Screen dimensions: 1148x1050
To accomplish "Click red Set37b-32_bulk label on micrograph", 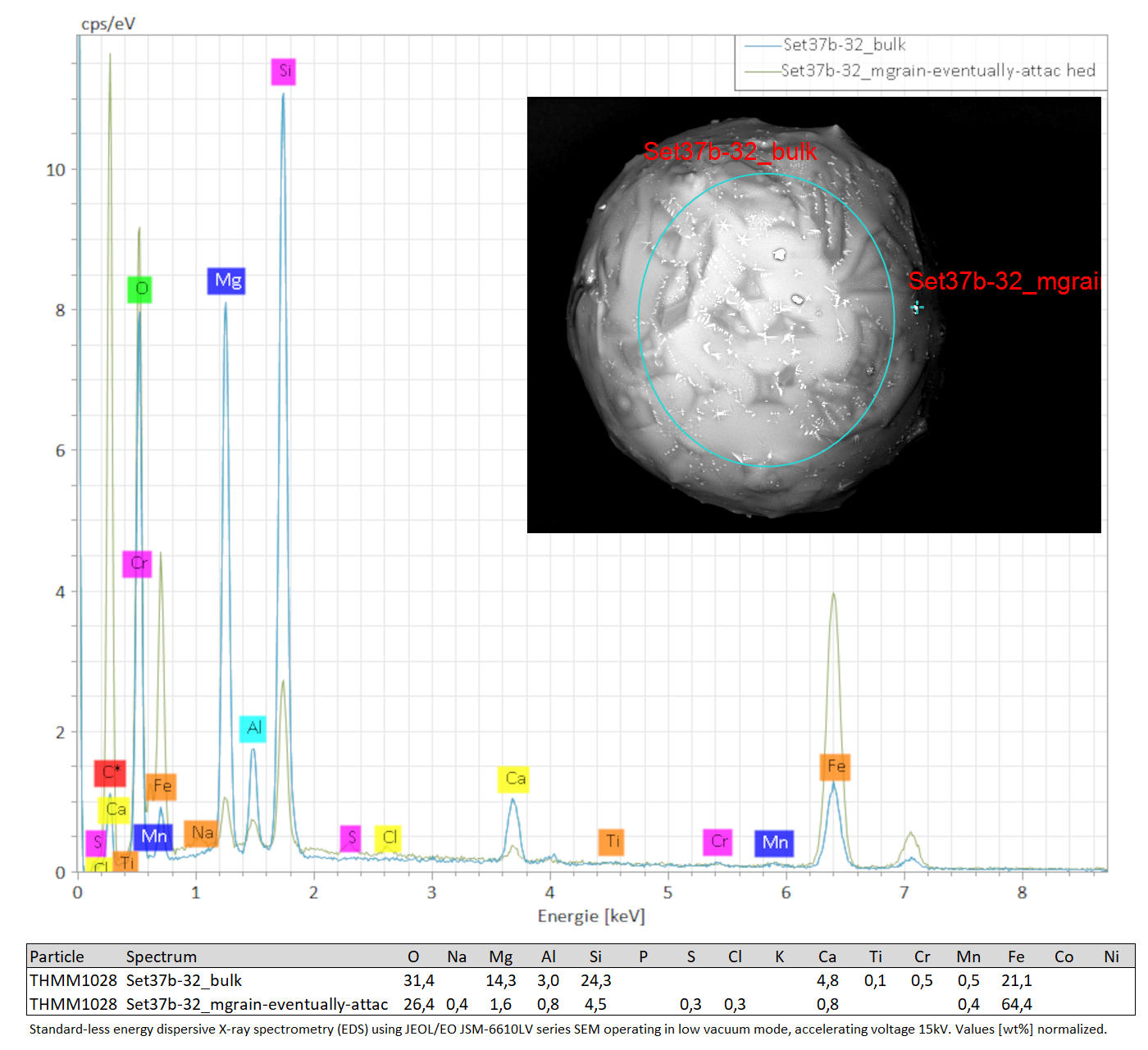I will coord(730,152).
